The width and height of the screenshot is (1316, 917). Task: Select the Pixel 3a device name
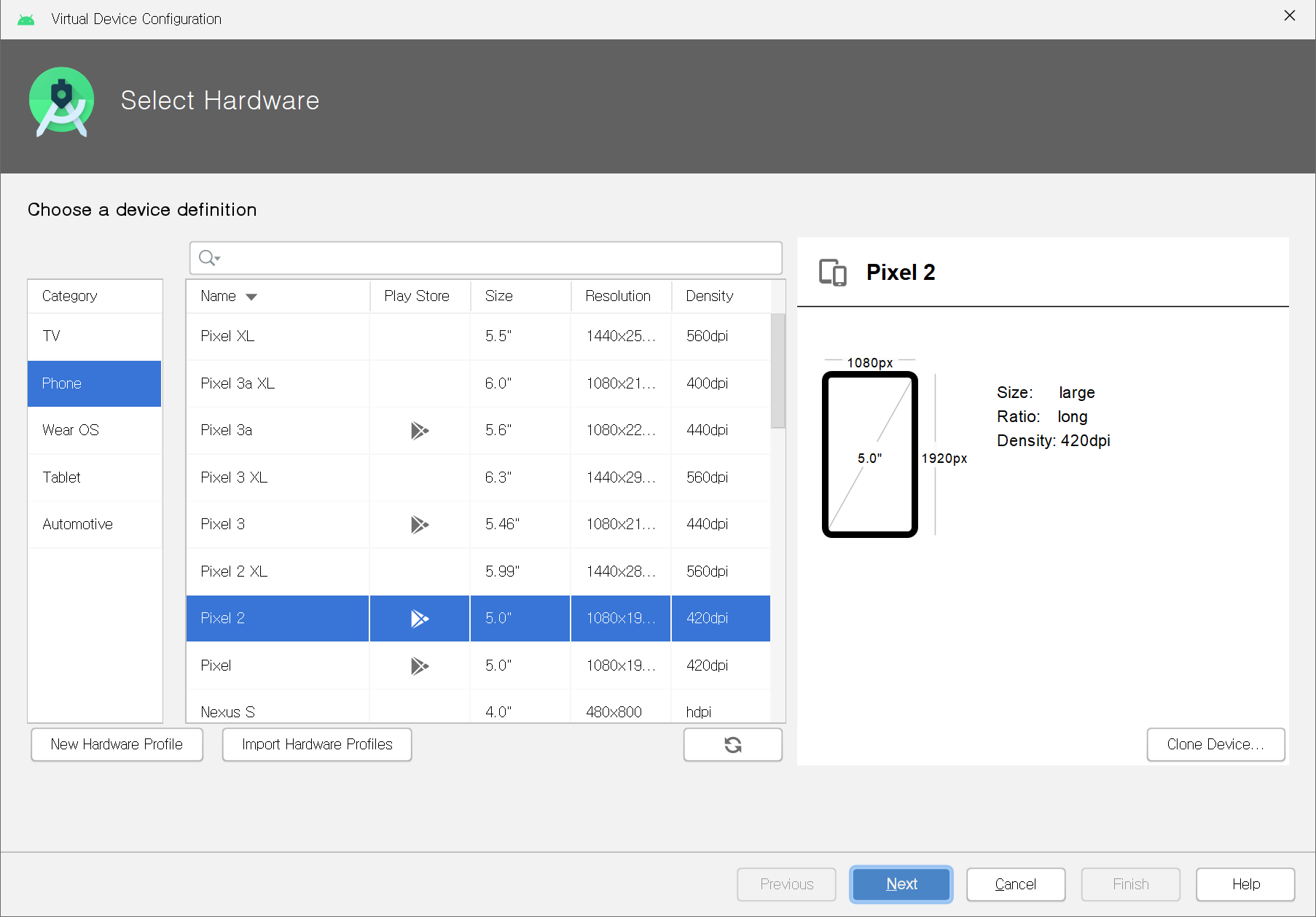tap(227, 430)
